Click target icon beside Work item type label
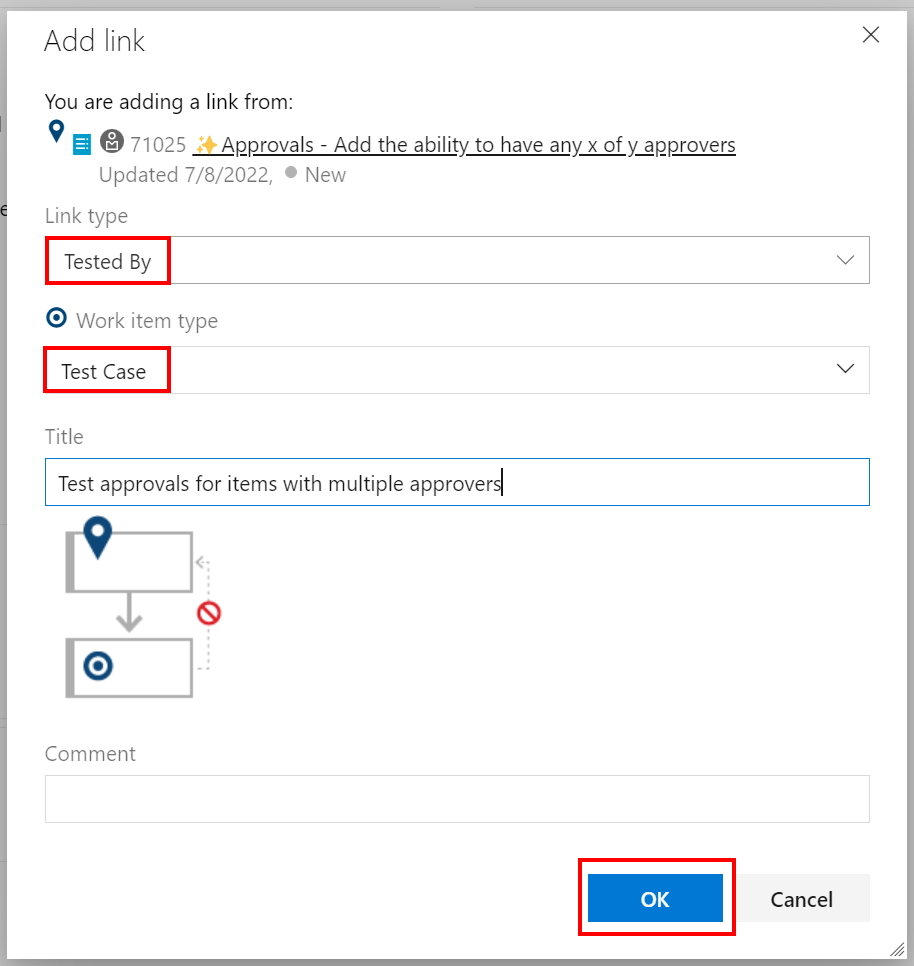The height and width of the screenshot is (966, 914). point(57,319)
